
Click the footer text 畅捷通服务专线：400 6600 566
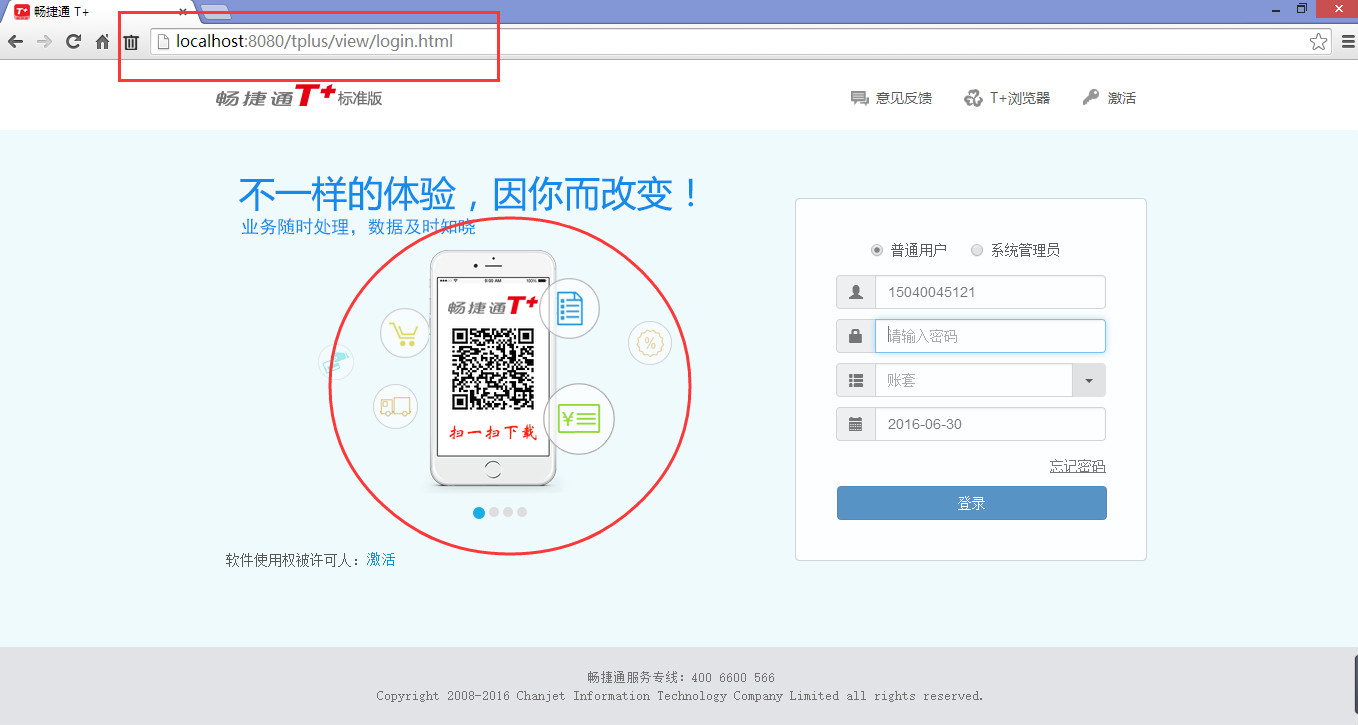(x=681, y=678)
